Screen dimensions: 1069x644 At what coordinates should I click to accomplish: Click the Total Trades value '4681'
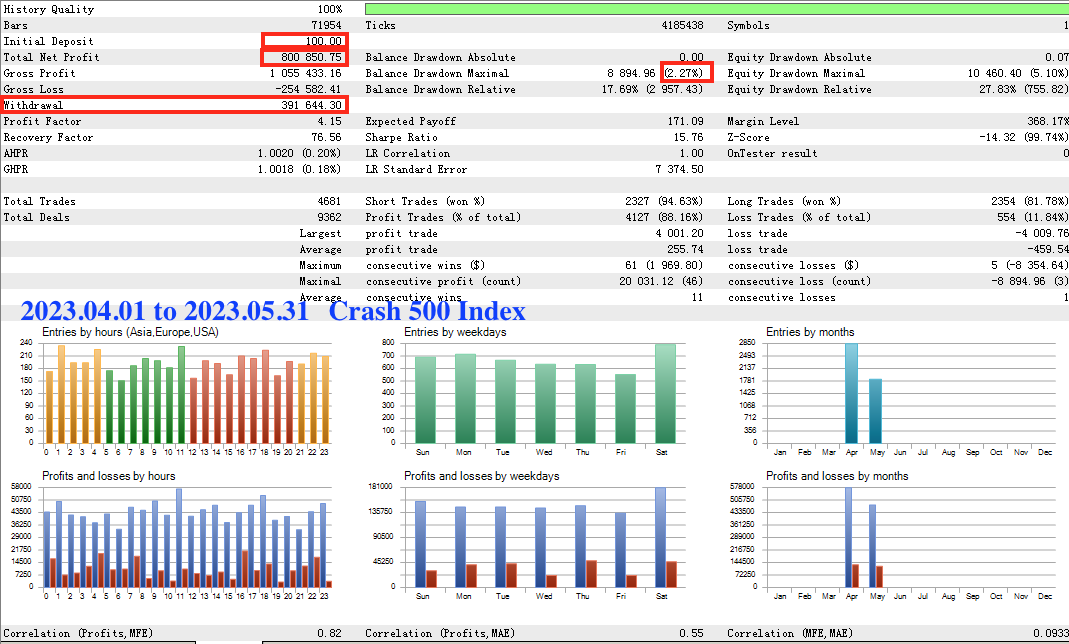click(330, 201)
